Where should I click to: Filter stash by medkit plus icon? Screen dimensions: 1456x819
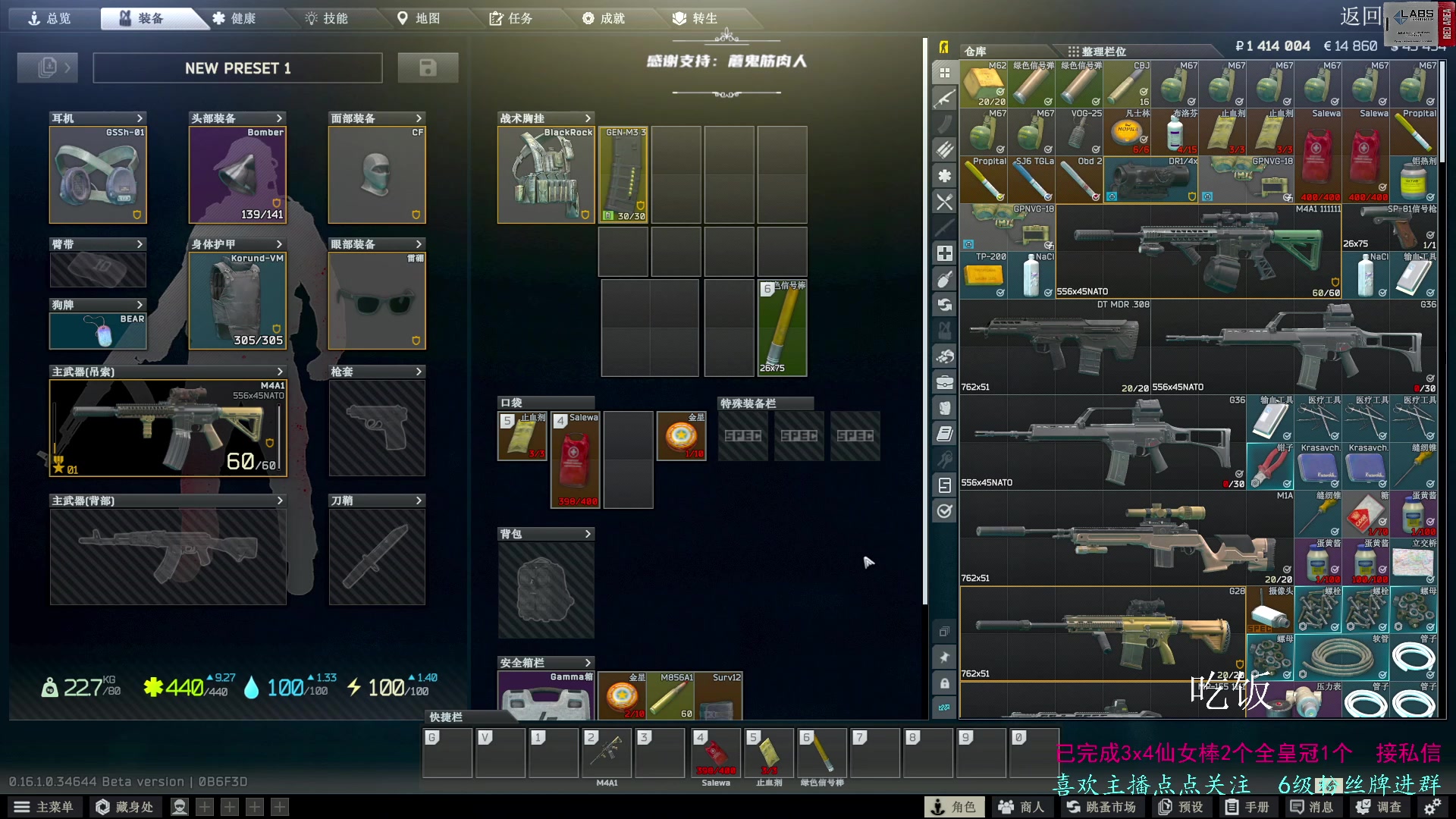tap(944, 253)
